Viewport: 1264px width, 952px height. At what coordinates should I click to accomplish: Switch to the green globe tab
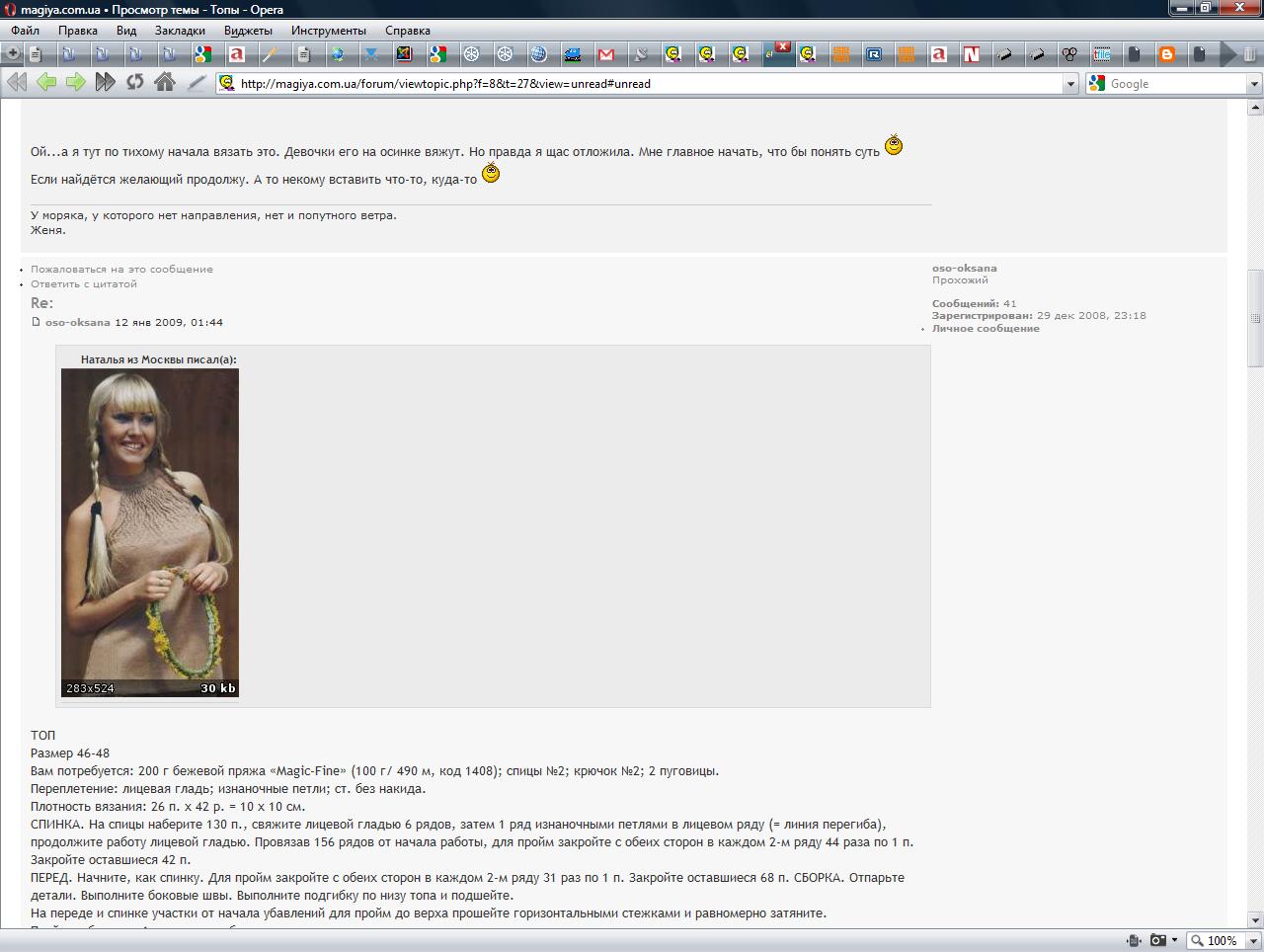pos(337,54)
